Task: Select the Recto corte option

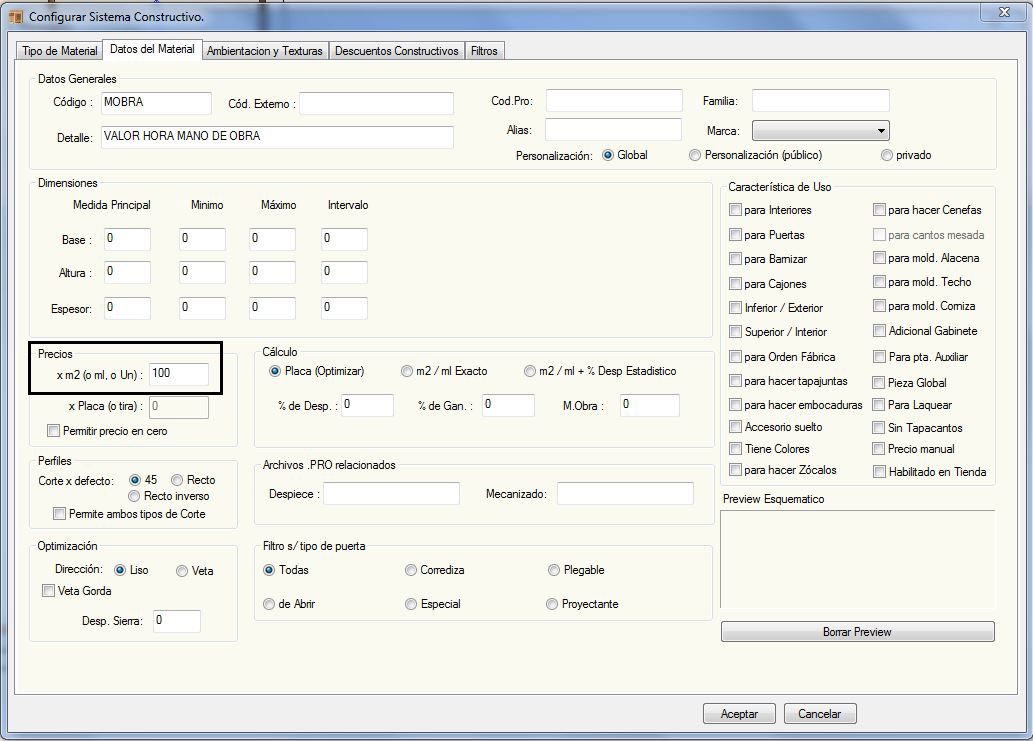Action: [x=177, y=480]
